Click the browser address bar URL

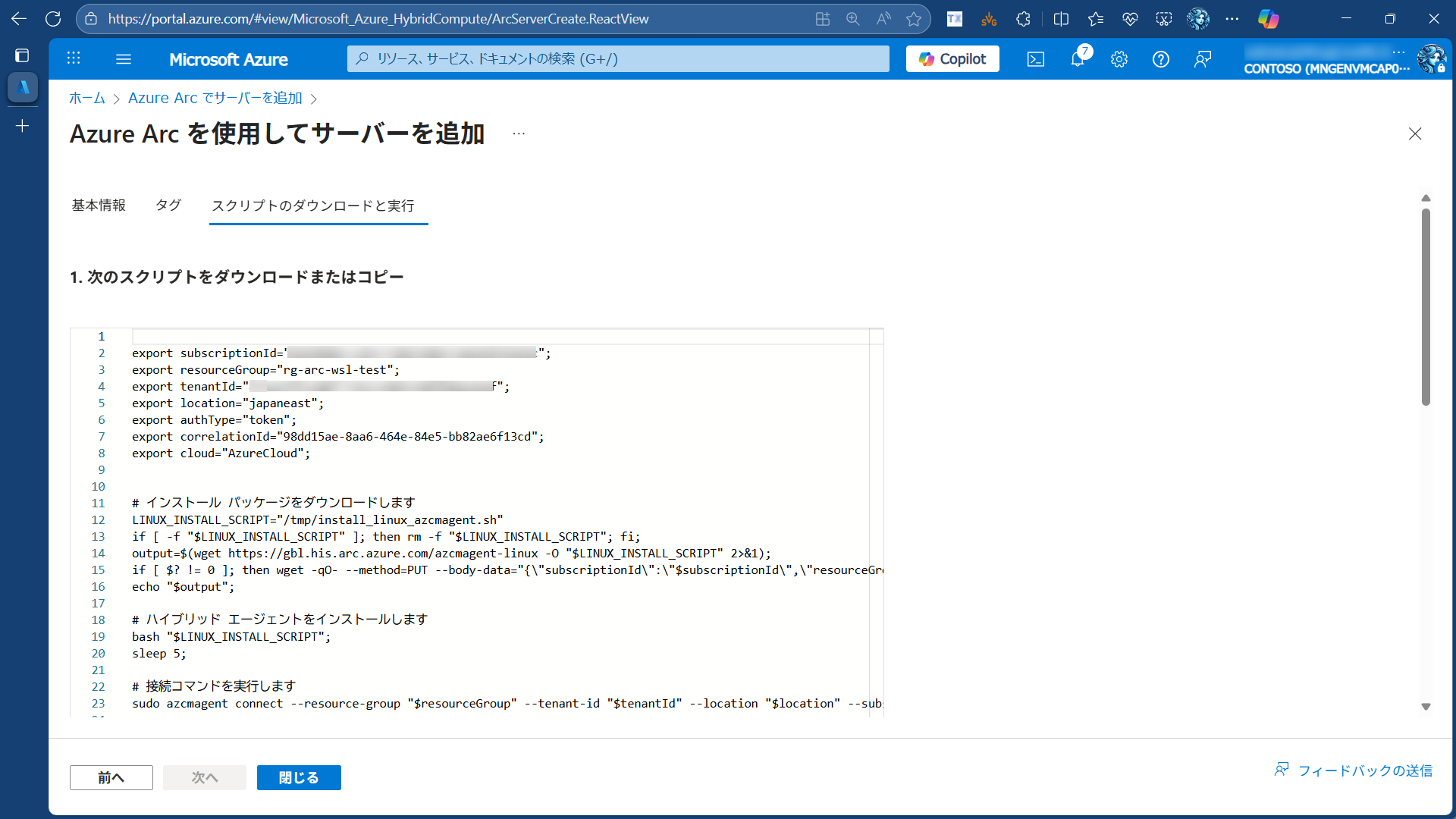tap(378, 19)
